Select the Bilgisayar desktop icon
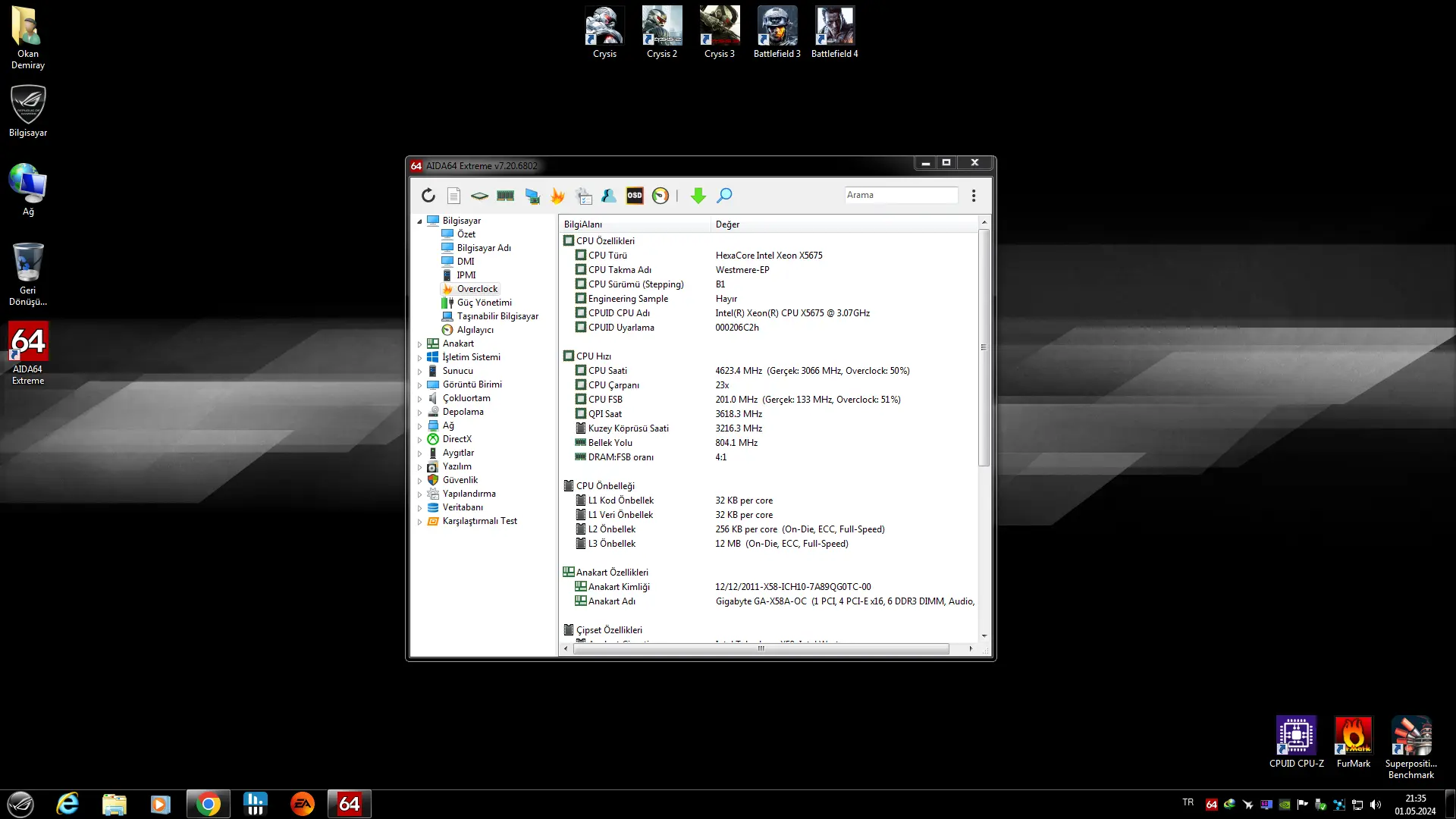 [x=28, y=111]
